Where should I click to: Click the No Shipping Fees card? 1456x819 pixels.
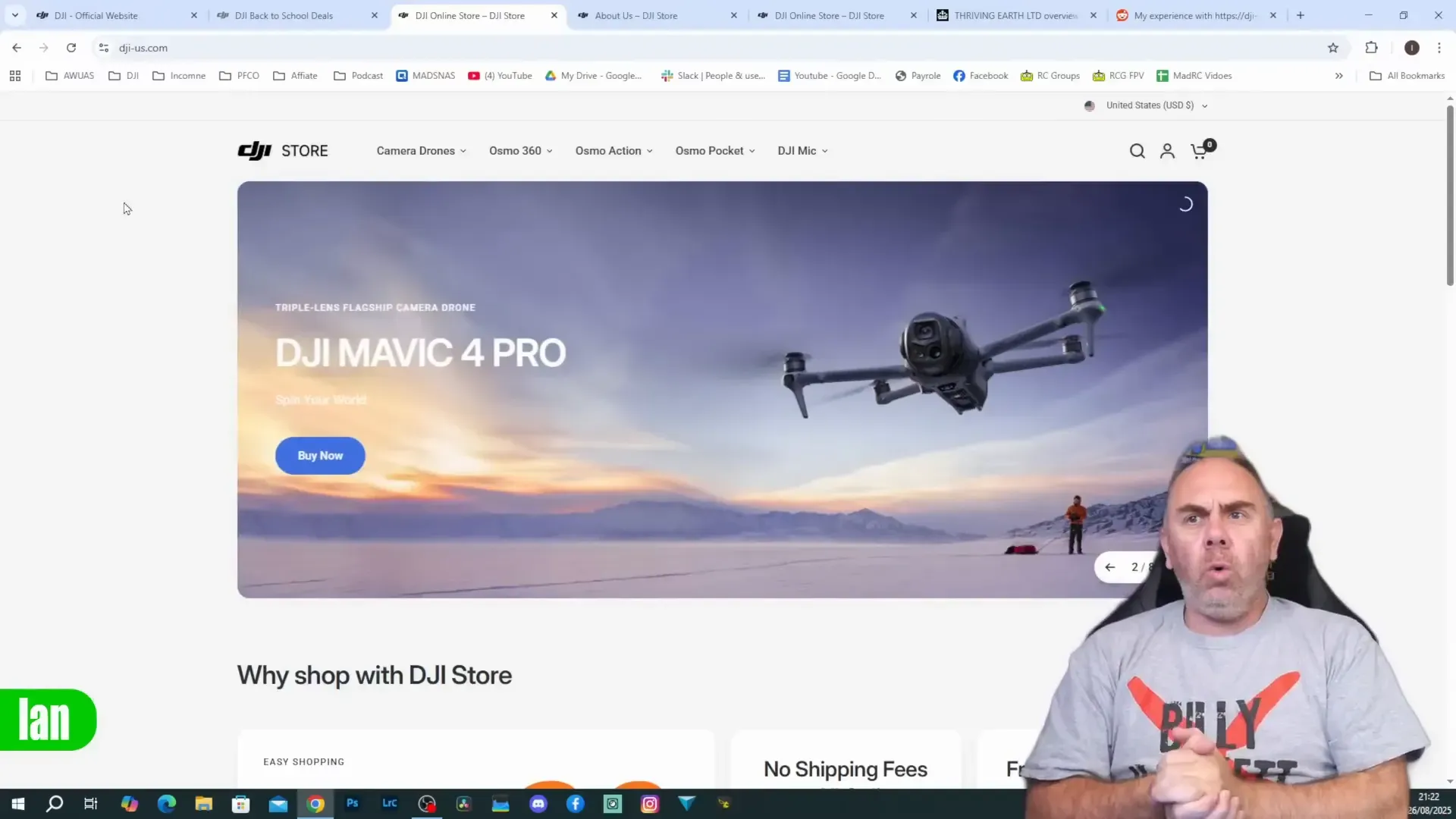coord(846,759)
